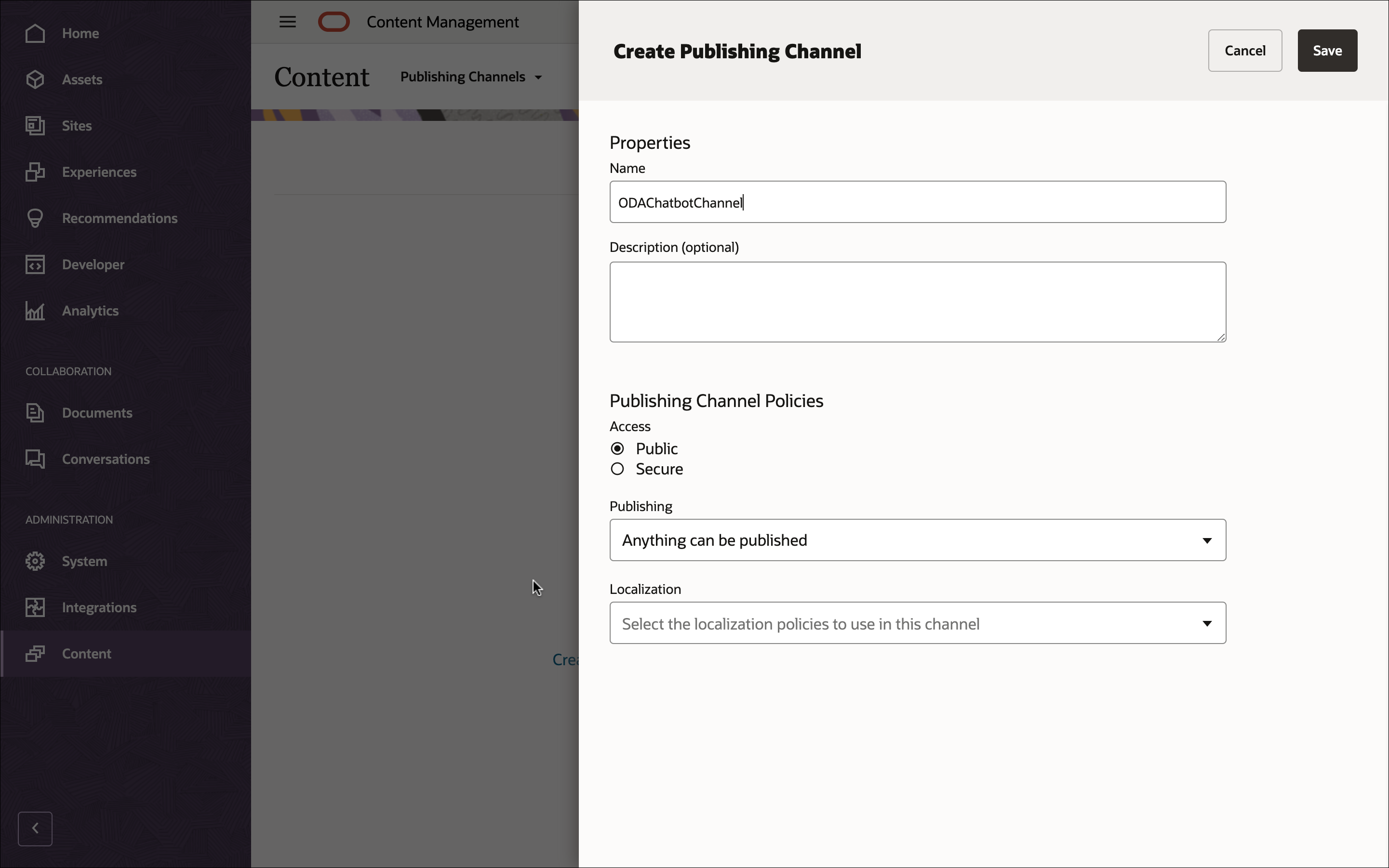
Task: Select the Public access radio button
Action: (x=617, y=448)
